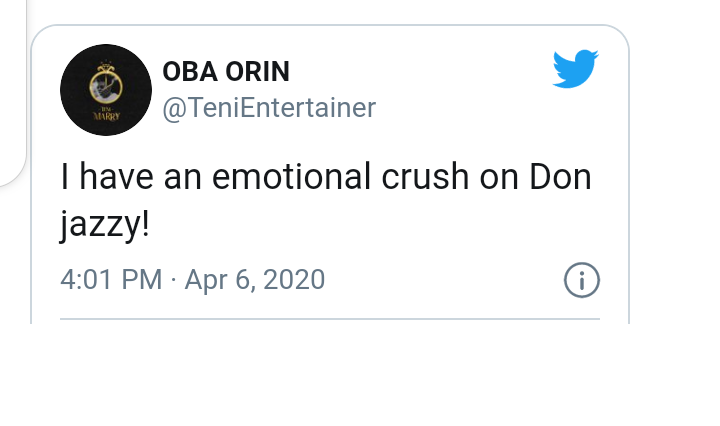Click the partial rounded panel at left edge
Image resolution: width=720 pixels, height=426 pixels.
[x=13, y=92]
